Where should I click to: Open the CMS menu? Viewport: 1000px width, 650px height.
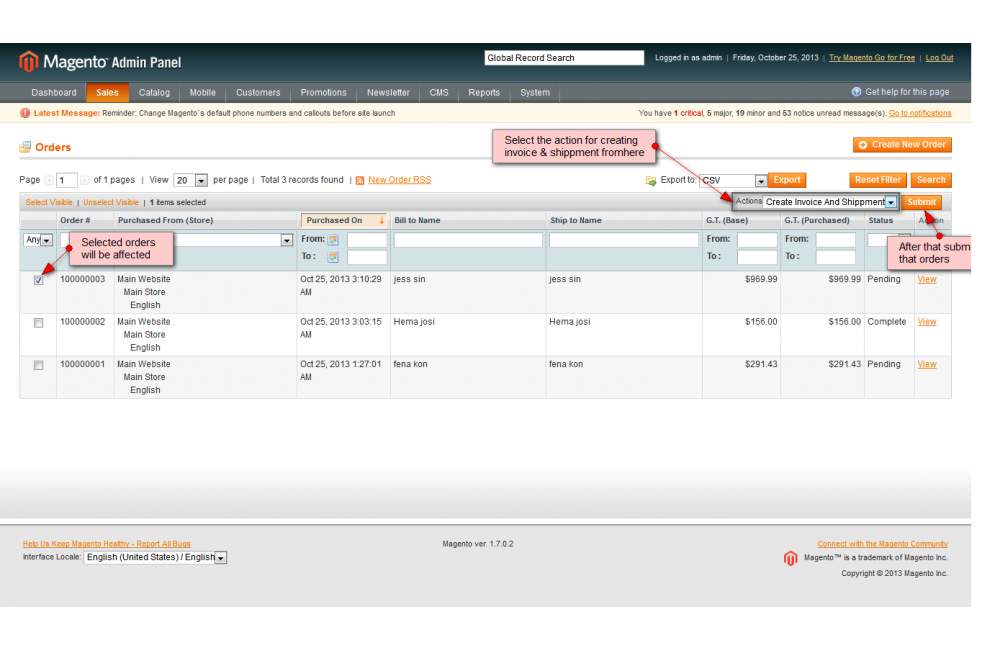[x=439, y=92]
